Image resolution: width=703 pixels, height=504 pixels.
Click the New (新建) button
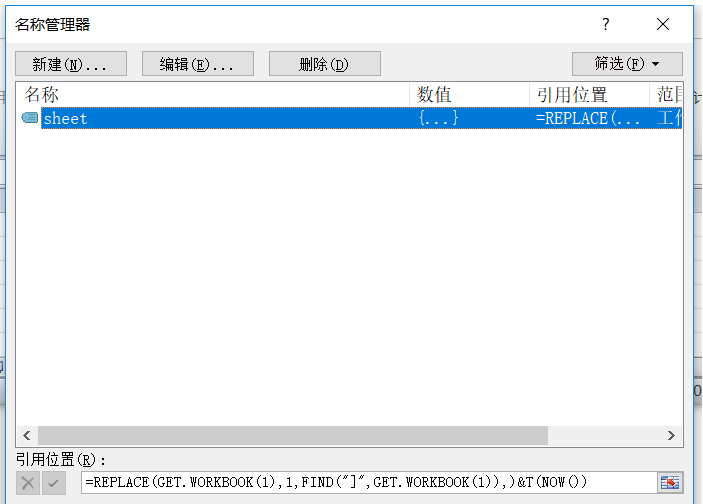71,64
